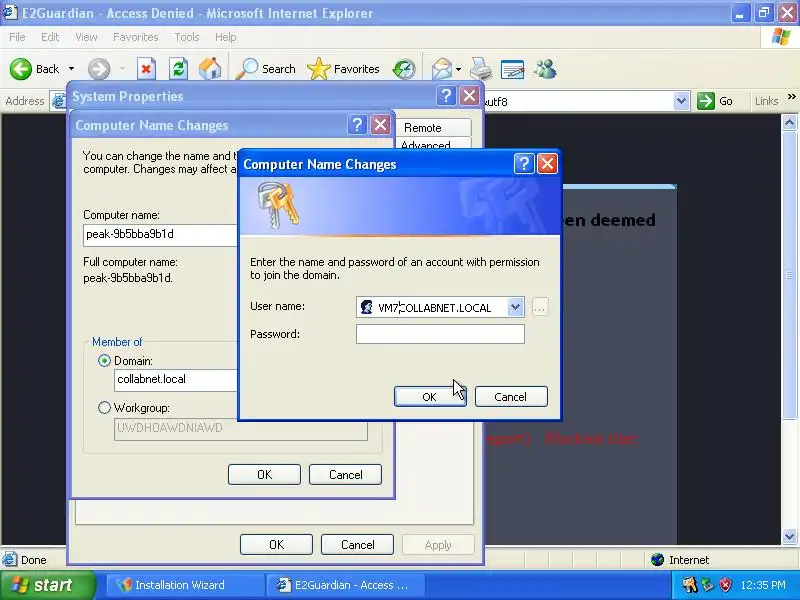
Task: Expand the User name dropdown arrow
Action: click(x=515, y=307)
